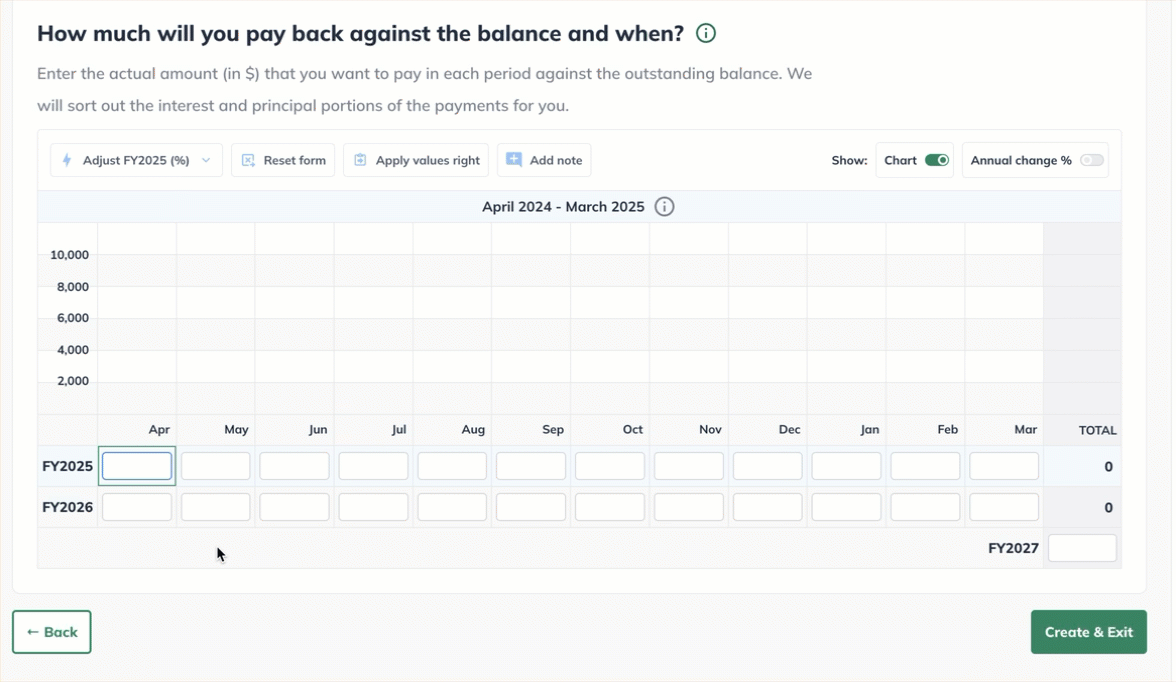This screenshot has width=1176, height=682.
Task: Click the 'Sep' column header
Action: pos(553,429)
